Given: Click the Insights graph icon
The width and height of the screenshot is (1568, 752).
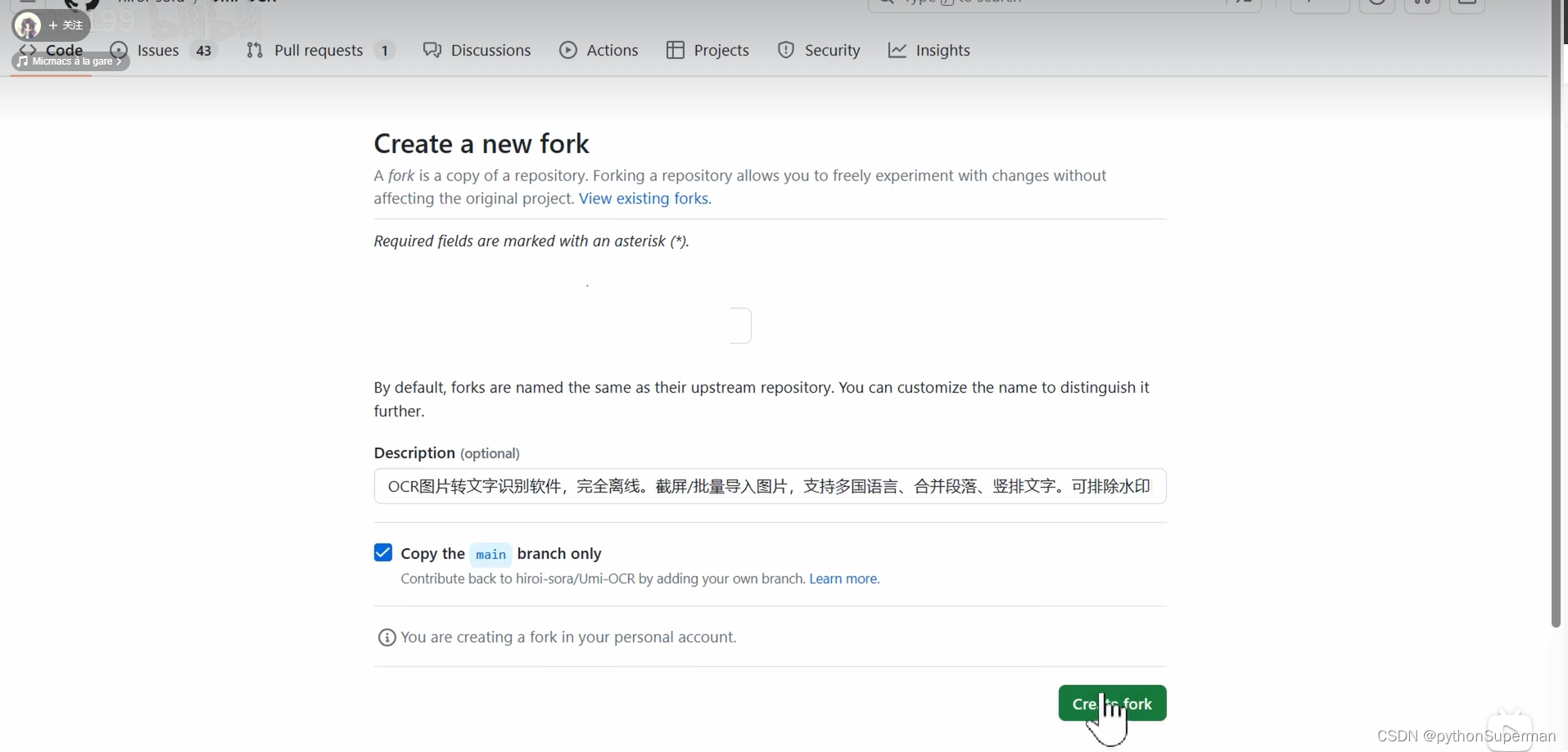Looking at the screenshot, I should 897,51.
